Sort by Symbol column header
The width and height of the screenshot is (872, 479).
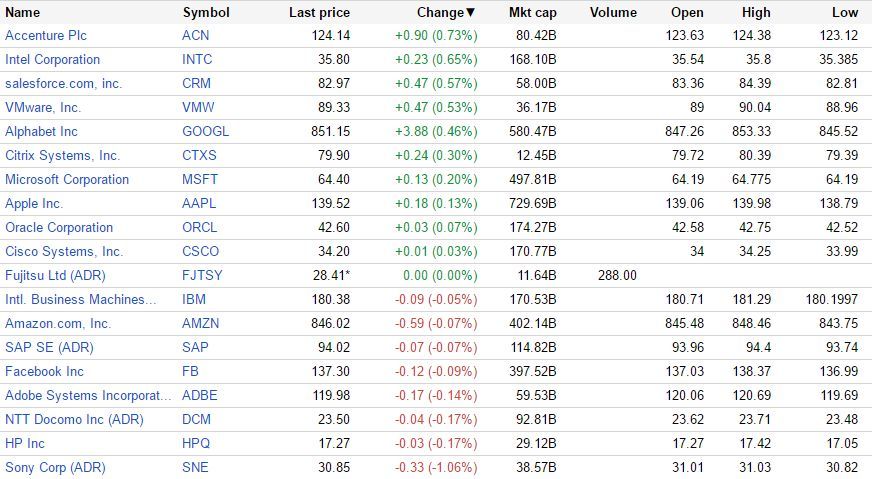click(206, 13)
